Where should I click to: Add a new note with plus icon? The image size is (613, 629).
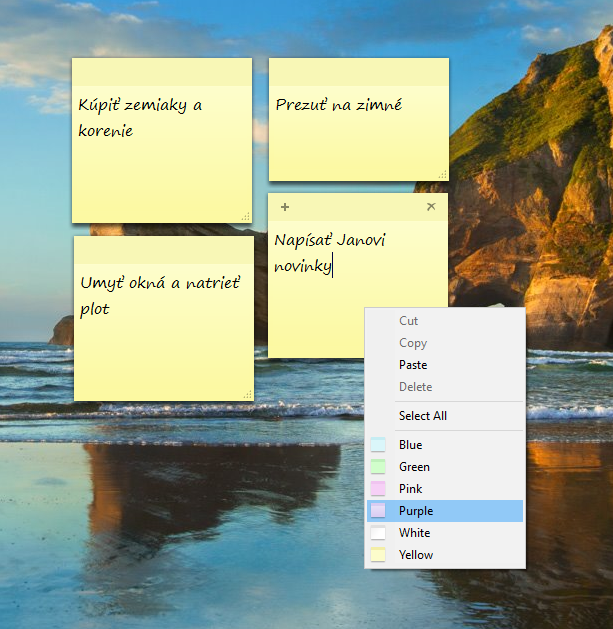click(285, 207)
